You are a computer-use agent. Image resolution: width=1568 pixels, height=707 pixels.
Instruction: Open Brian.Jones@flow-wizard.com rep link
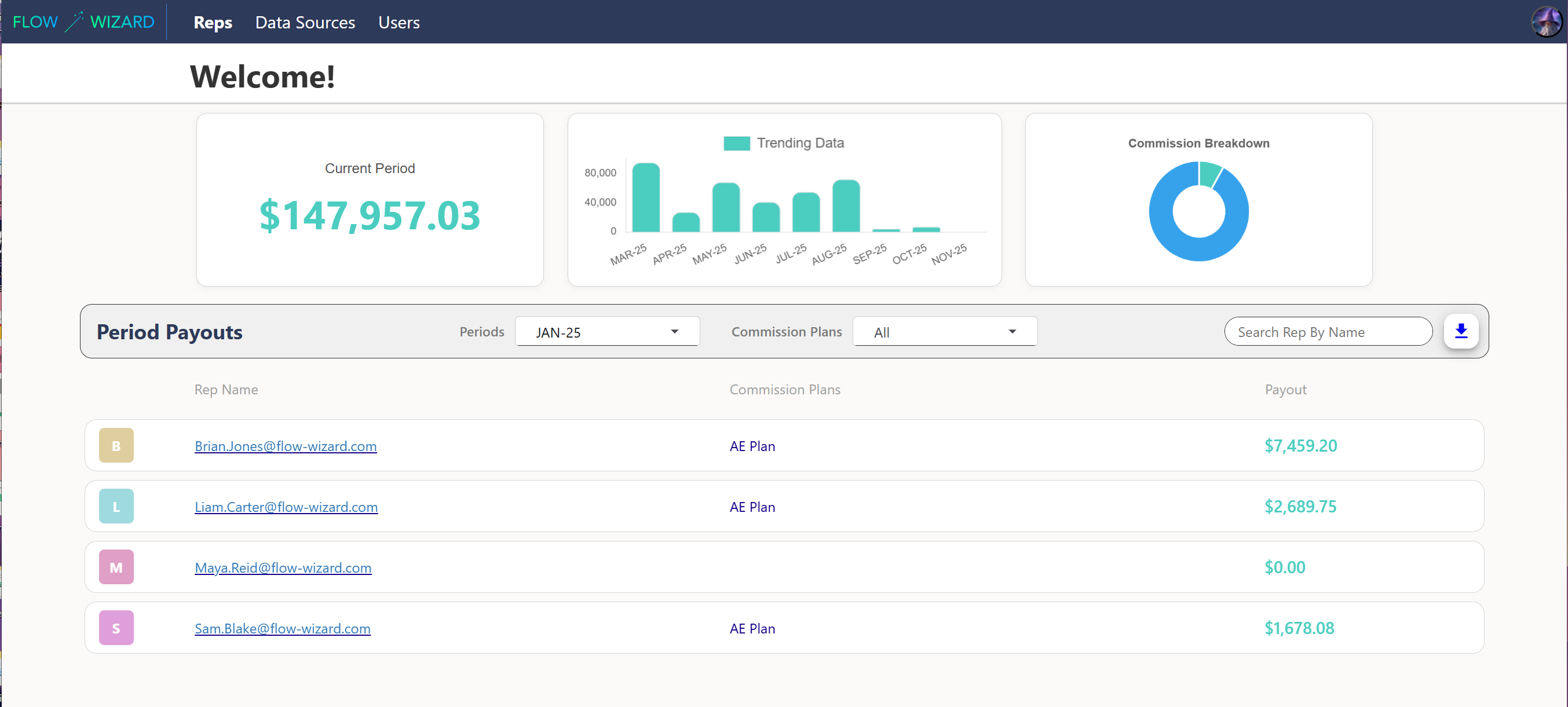(x=286, y=446)
